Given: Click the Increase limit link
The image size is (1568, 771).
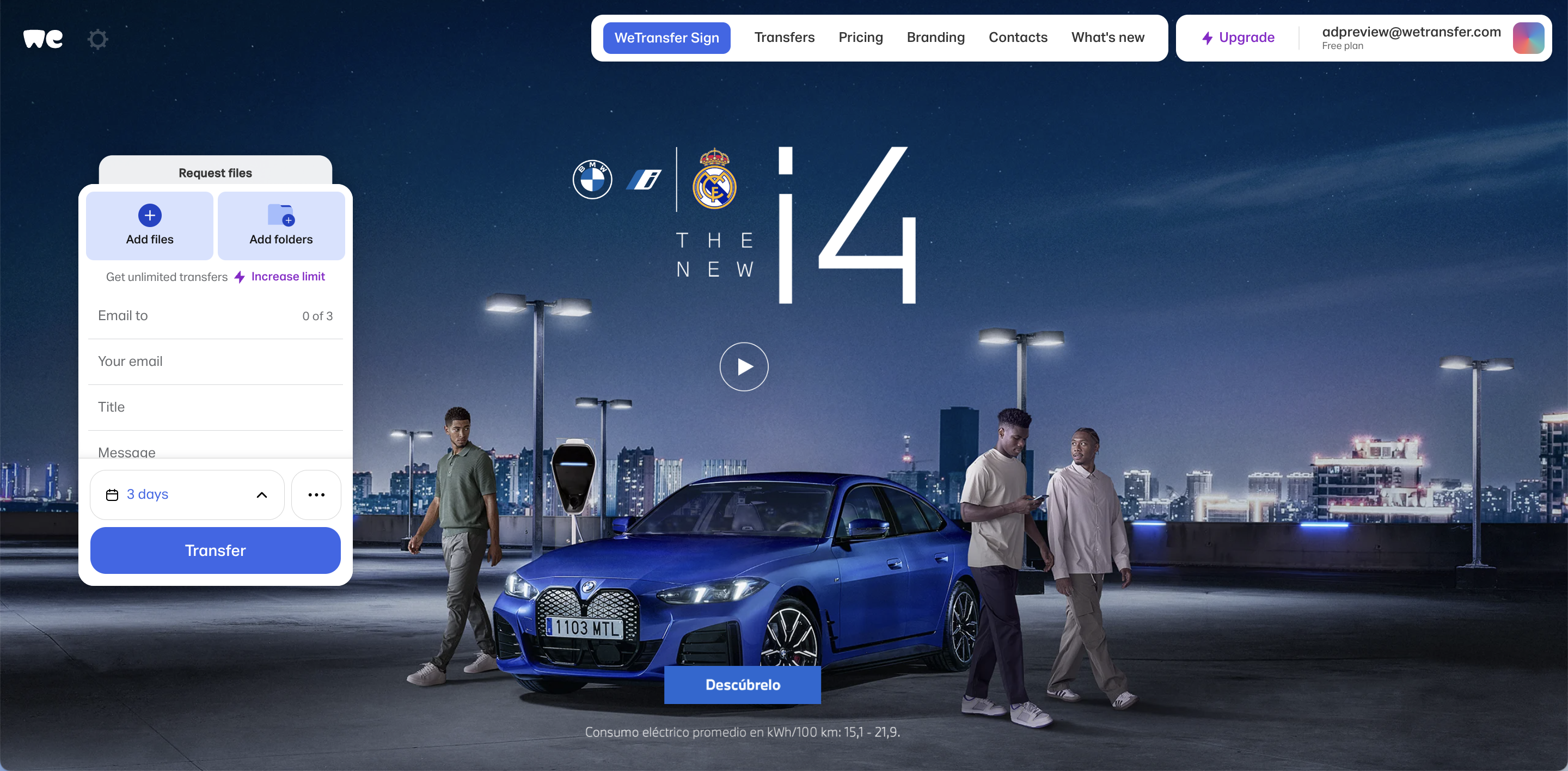Looking at the screenshot, I should [x=288, y=277].
